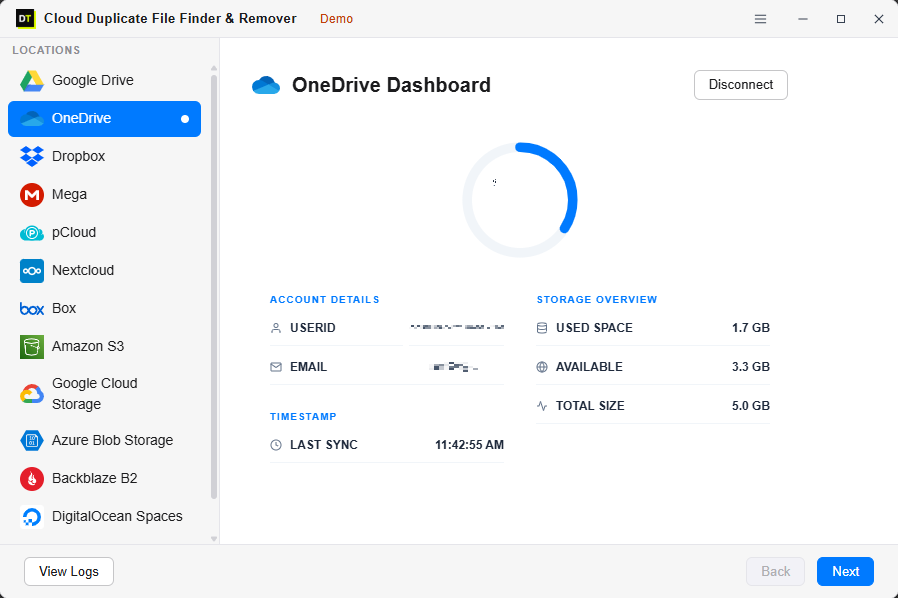Select Google Drive location
This screenshot has height=598, width=898.
coord(104,81)
